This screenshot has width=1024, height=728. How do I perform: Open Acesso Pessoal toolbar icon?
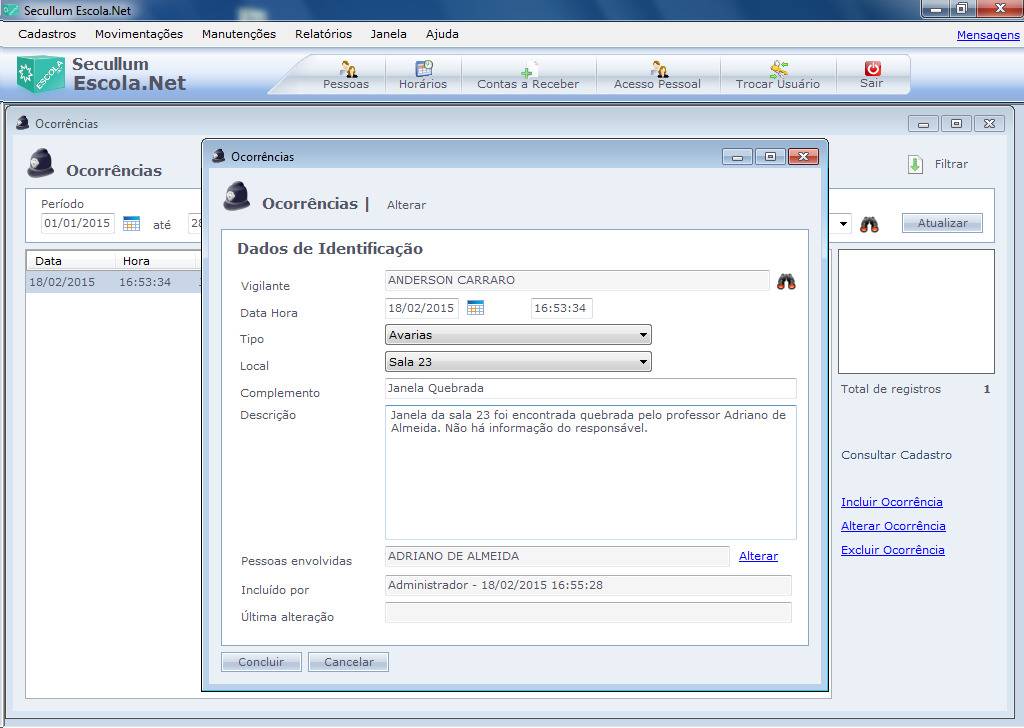[x=659, y=69]
